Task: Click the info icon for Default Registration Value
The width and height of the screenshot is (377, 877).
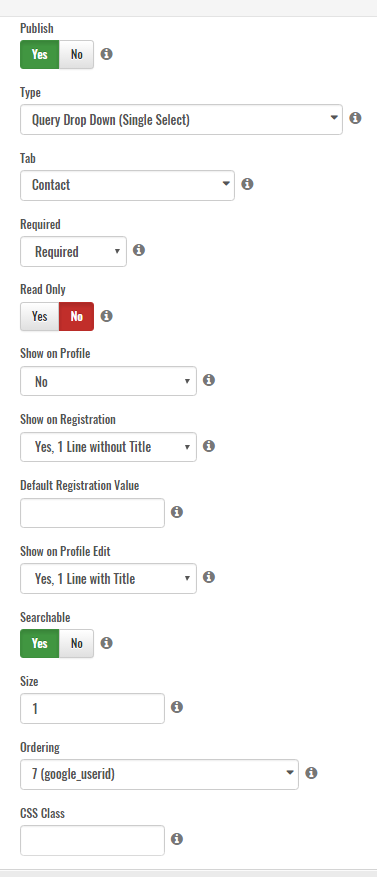Action: click(x=177, y=512)
